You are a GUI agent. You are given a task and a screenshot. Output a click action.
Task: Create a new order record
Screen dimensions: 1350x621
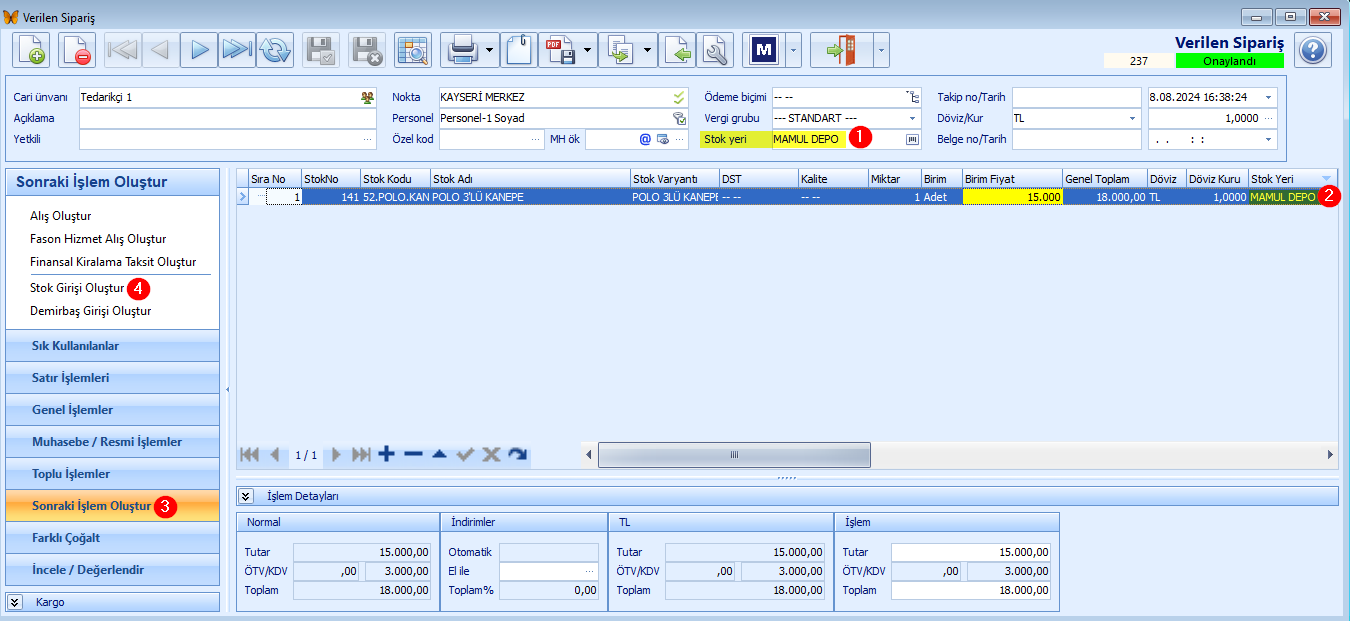tap(30, 50)
